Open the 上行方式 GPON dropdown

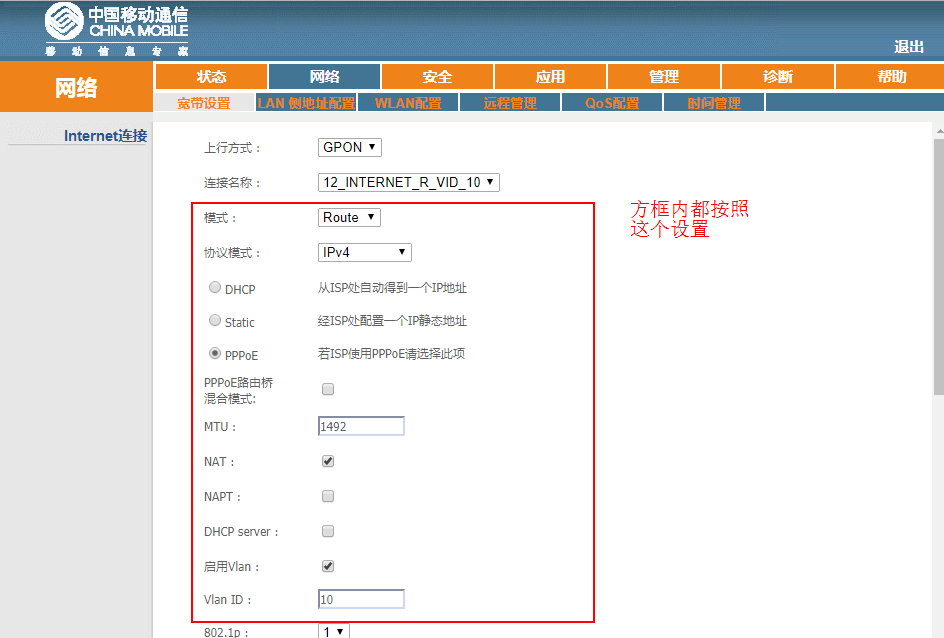click(350, 147)
